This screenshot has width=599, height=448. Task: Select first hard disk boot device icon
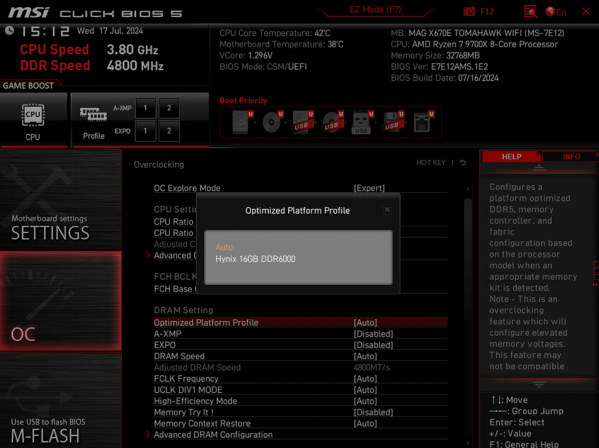click(243, 122)
